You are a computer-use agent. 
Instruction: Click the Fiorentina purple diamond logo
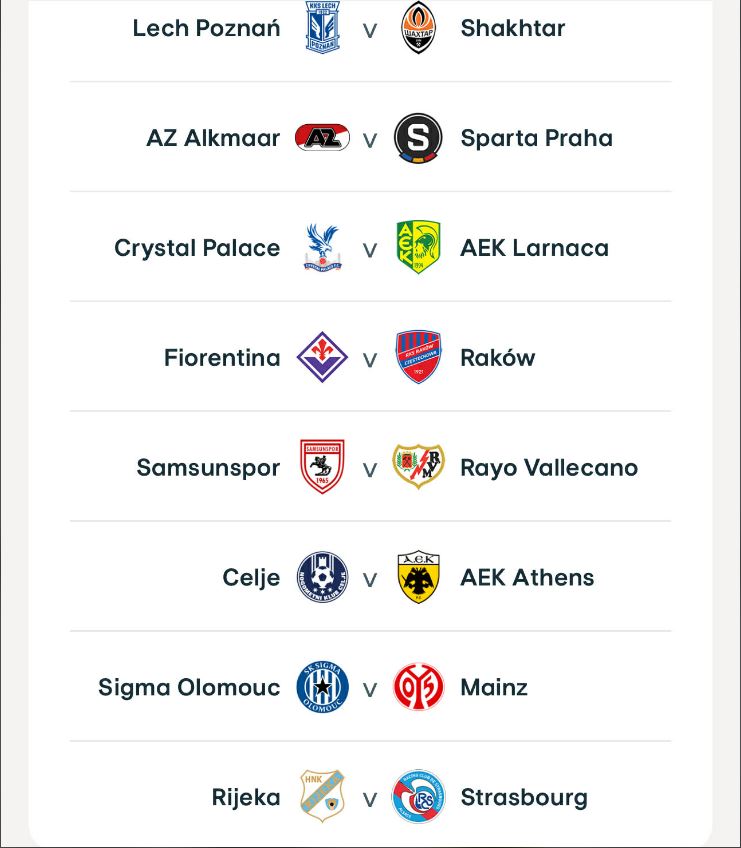point(322,358)
